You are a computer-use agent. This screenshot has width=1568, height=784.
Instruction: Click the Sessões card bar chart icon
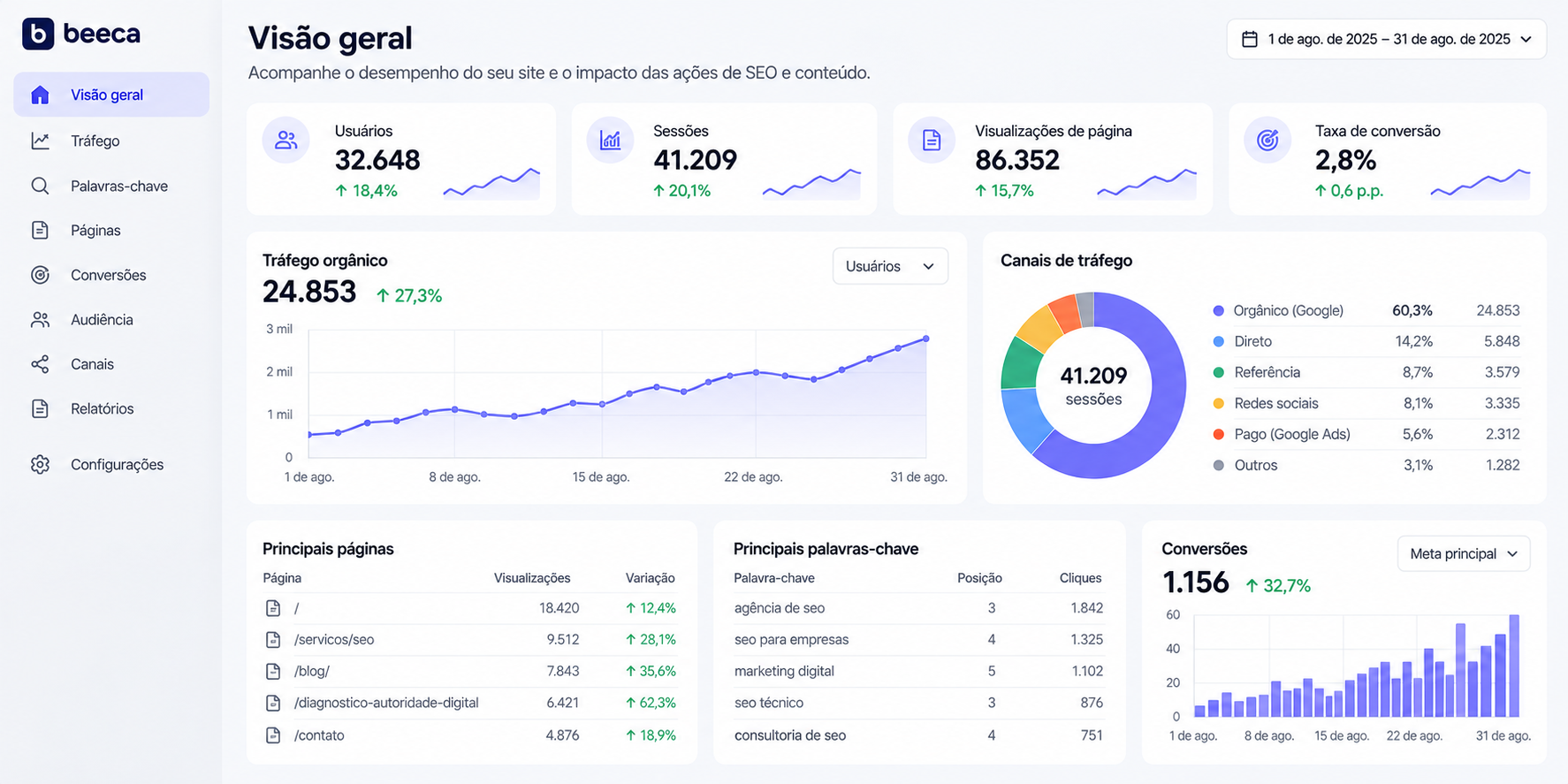click(x=610, y=140)
